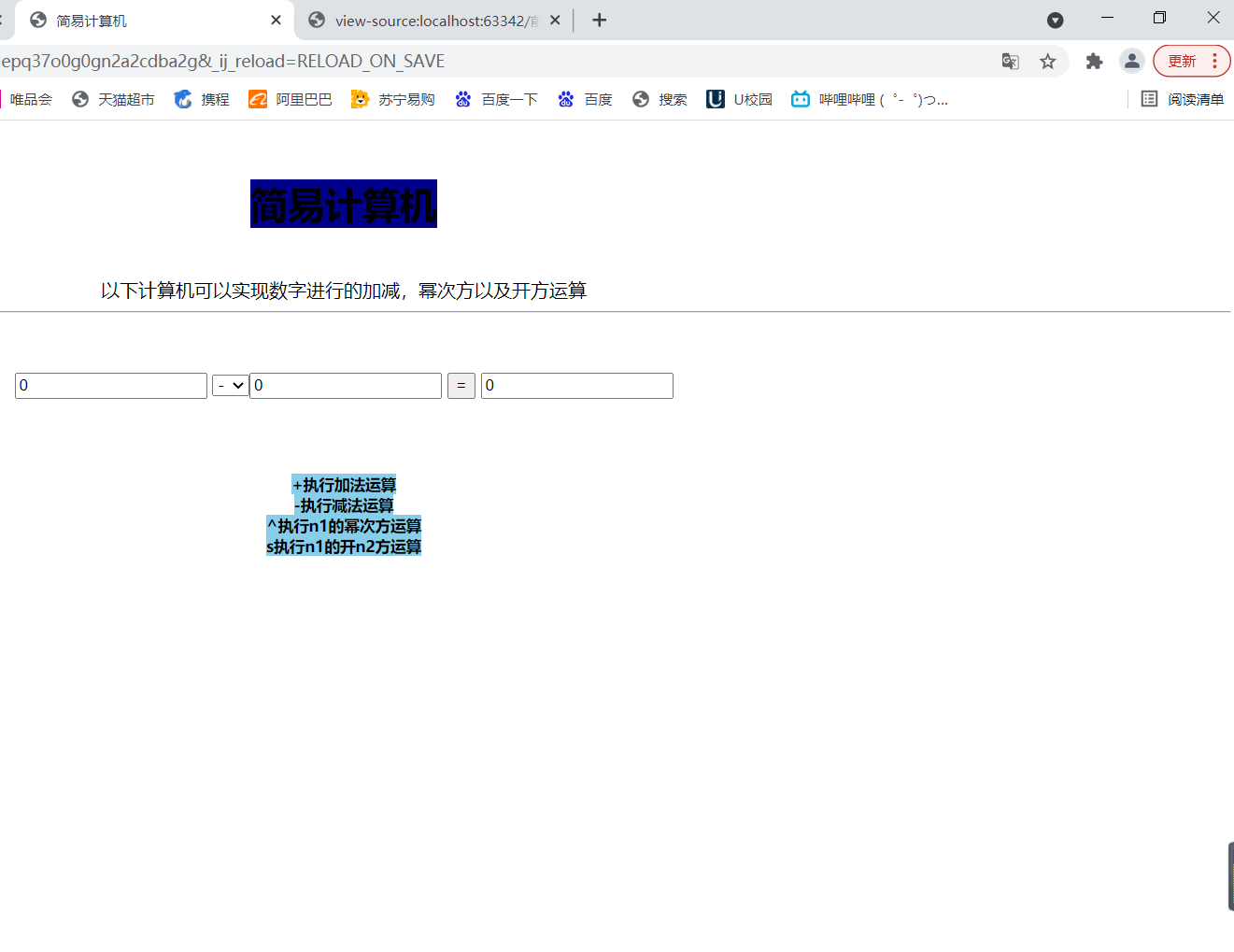
Task: Open the 哔哩哔哩 bookmark icon
Action: (801, 98)
